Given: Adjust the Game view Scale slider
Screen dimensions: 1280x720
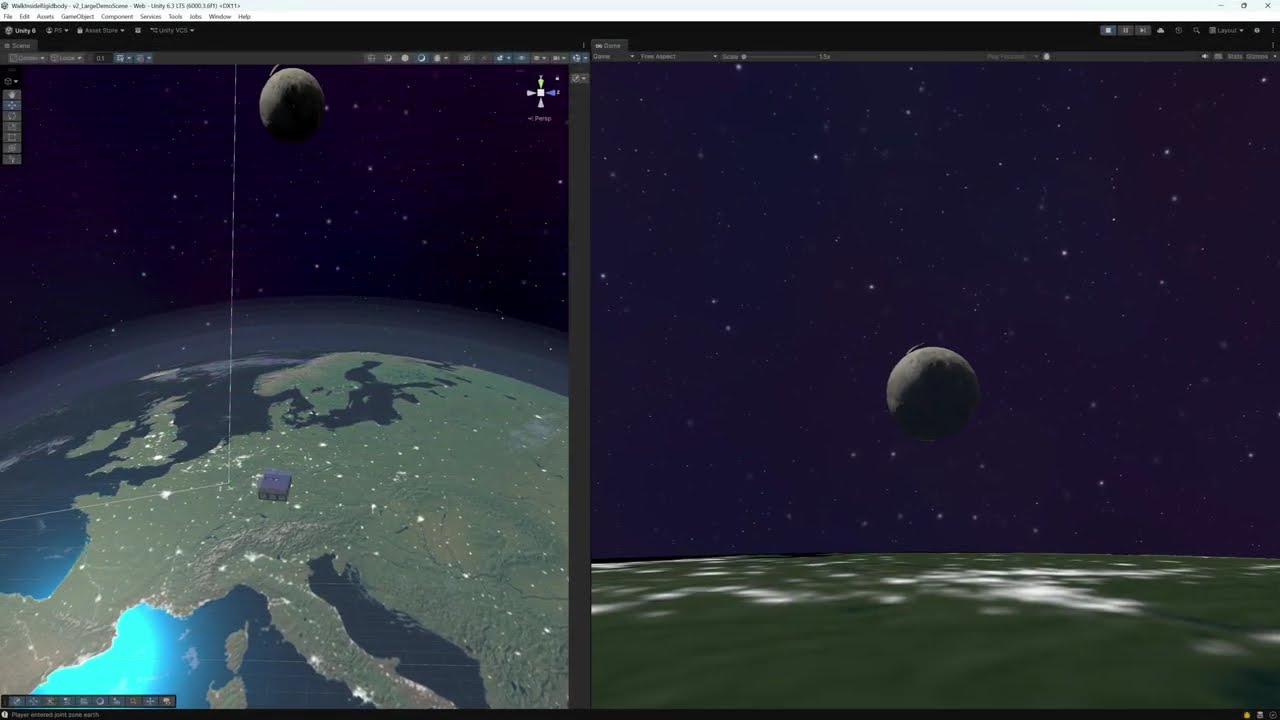Looking at the screenshot, I should pyautogui.click(x=780, y=57).
